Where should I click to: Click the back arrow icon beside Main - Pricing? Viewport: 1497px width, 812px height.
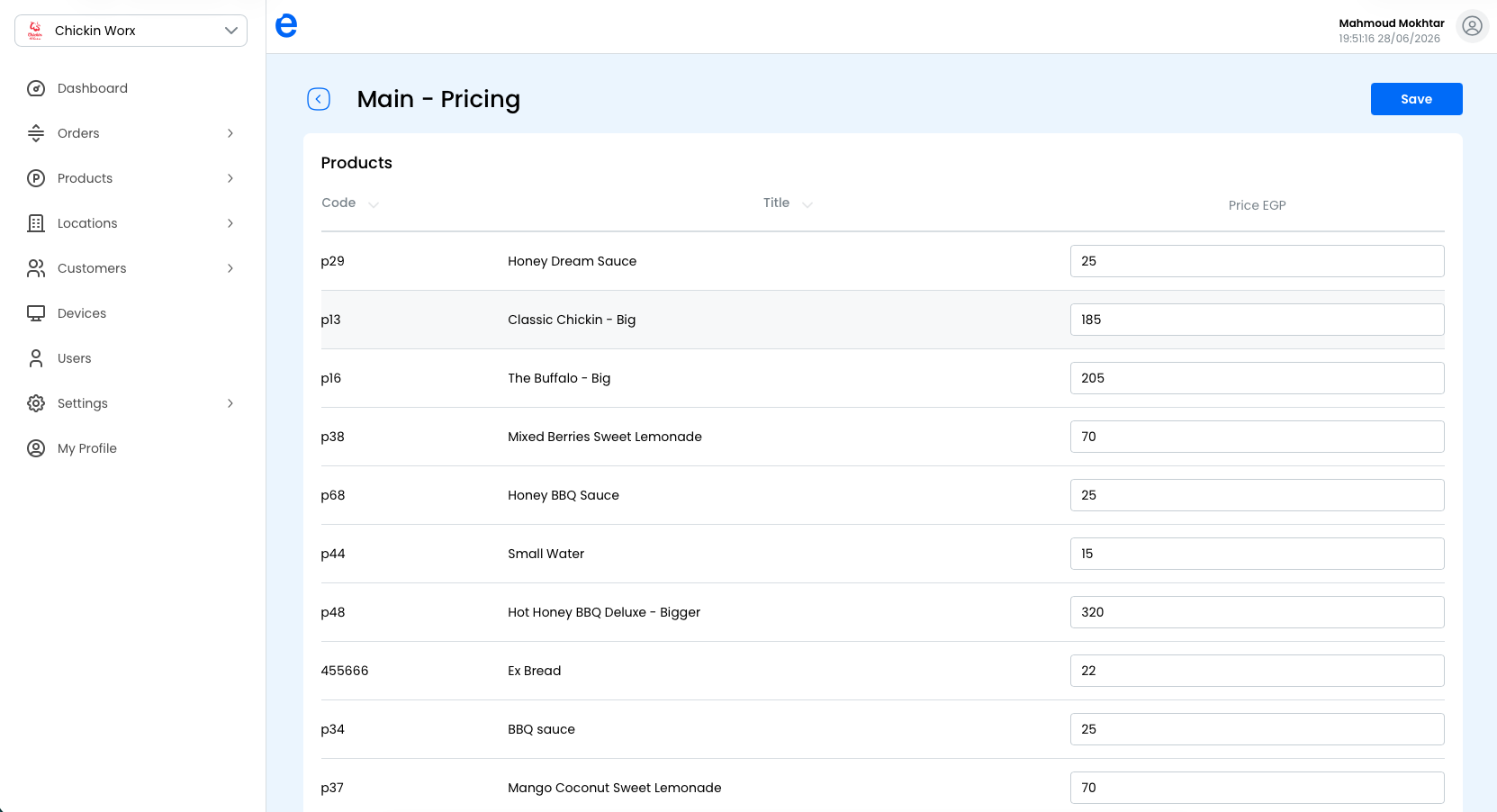click(319, 99)
